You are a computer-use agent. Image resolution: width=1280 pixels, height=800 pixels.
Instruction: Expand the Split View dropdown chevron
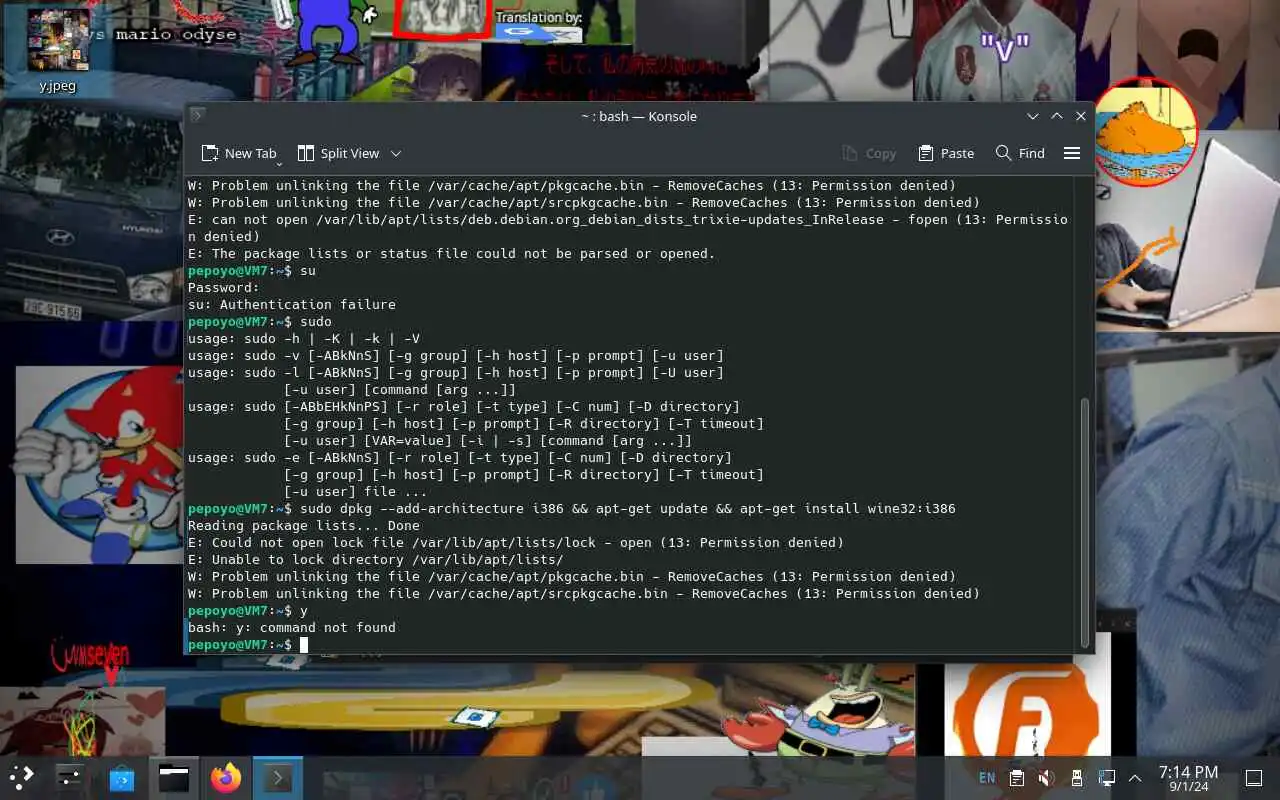click(x=396, y=153)
